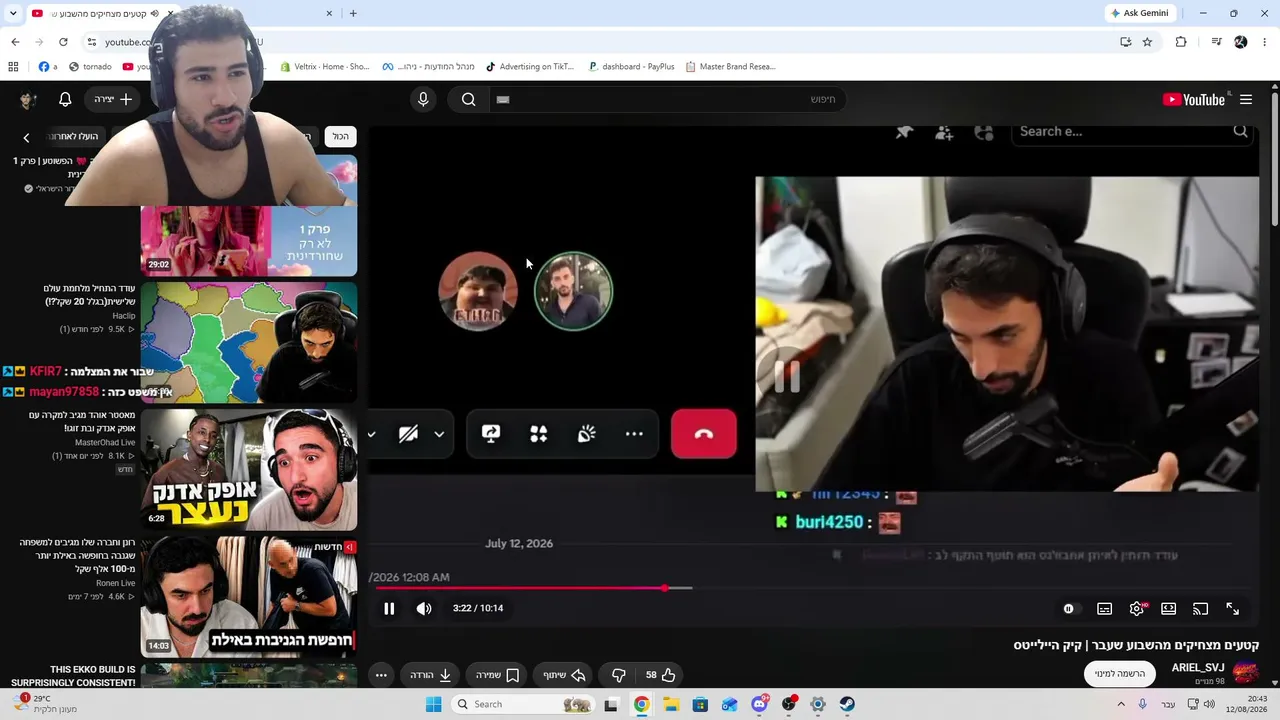Show more filter chips with the arrow

(27, 137)
